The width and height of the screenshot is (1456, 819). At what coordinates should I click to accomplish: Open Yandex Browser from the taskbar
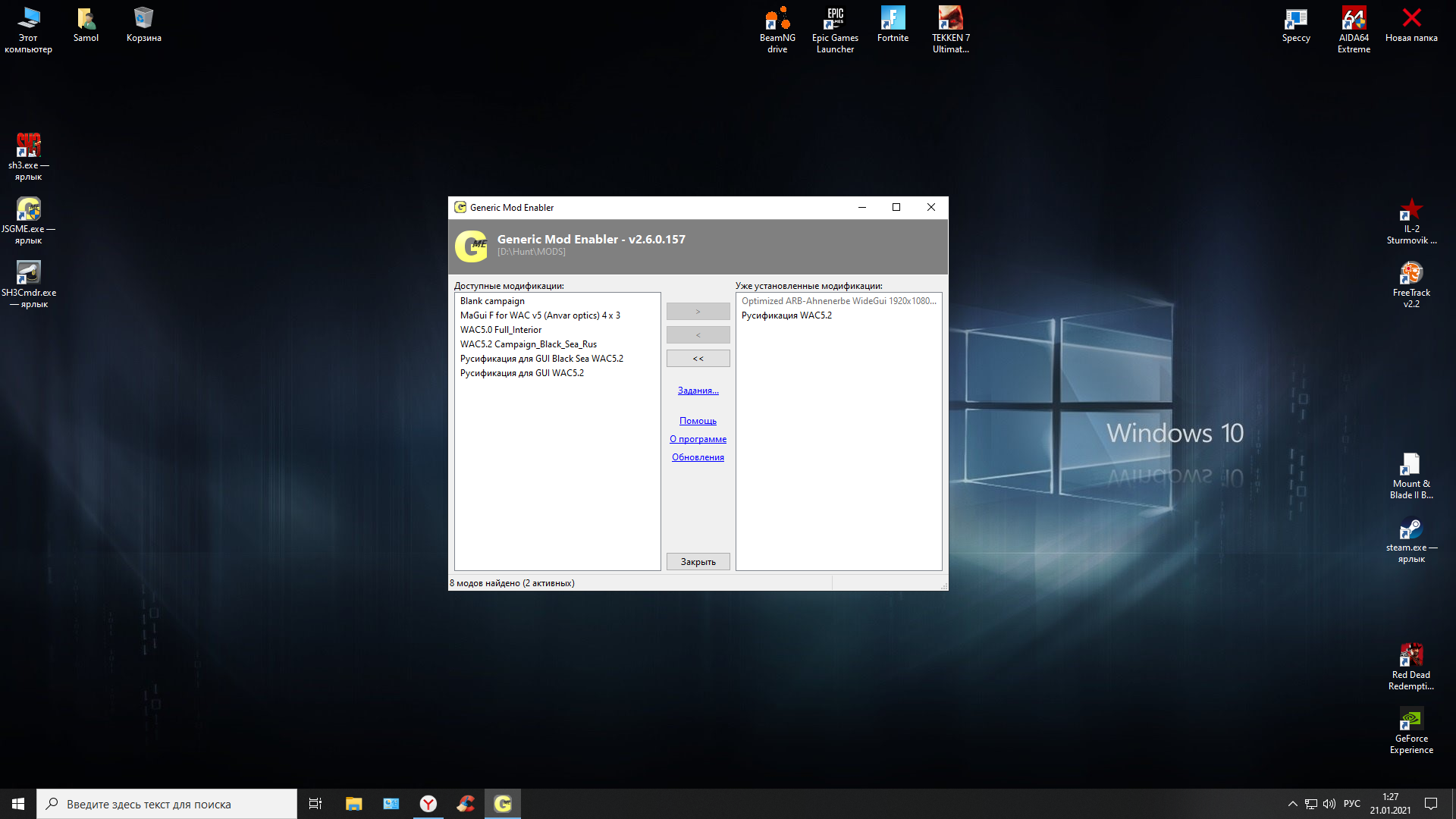click(428, 804)
